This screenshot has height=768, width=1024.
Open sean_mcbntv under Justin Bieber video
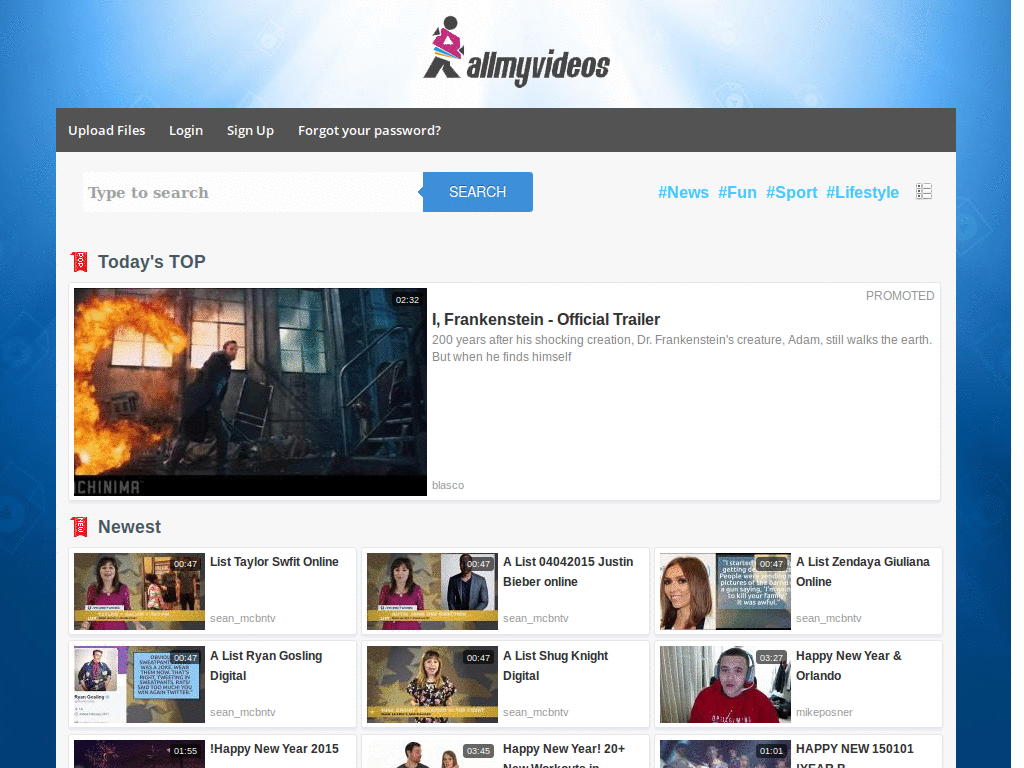click(536, 618)
